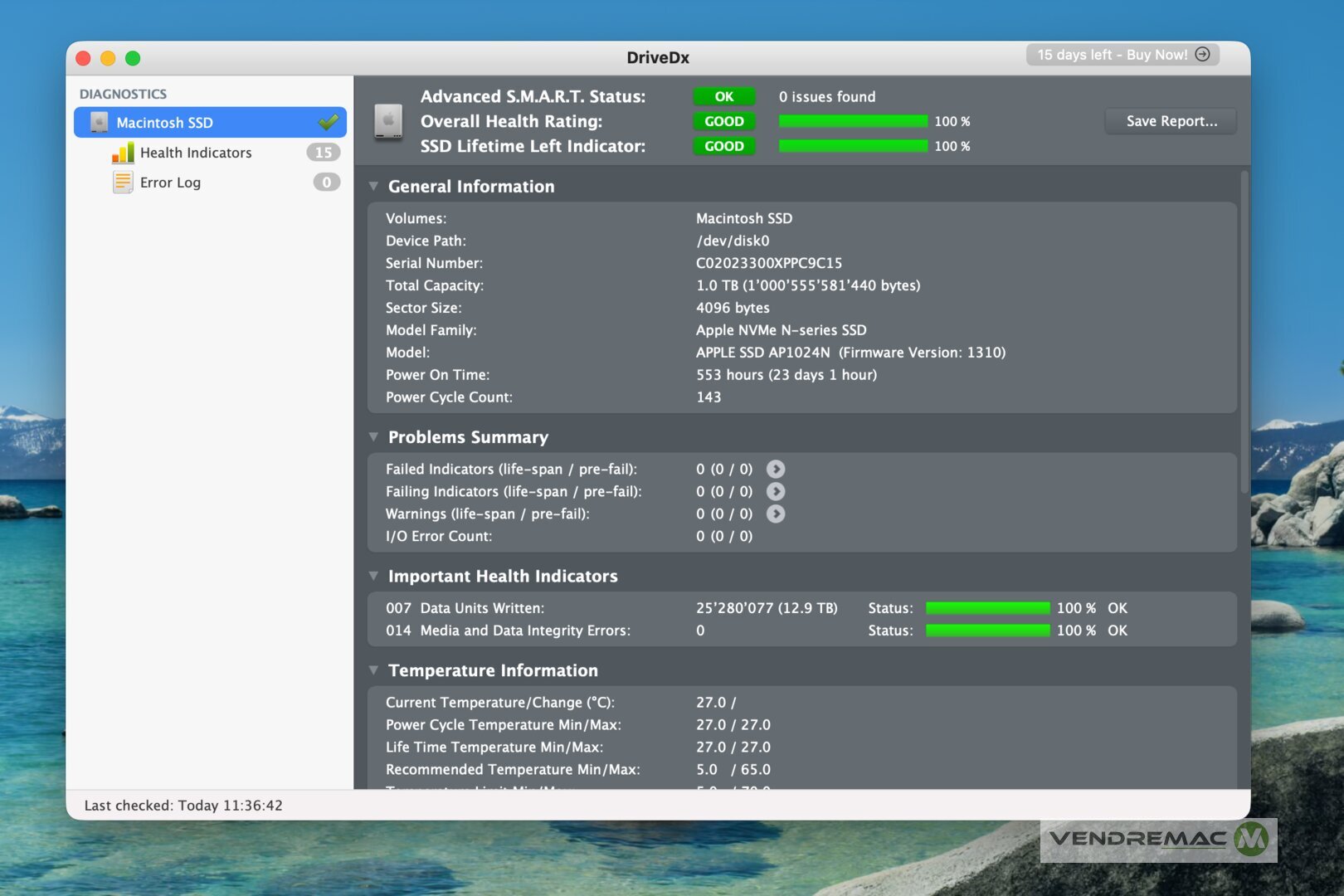Collapse the Temperature Information section
1344x896 pixels.
tap(374, 670)
